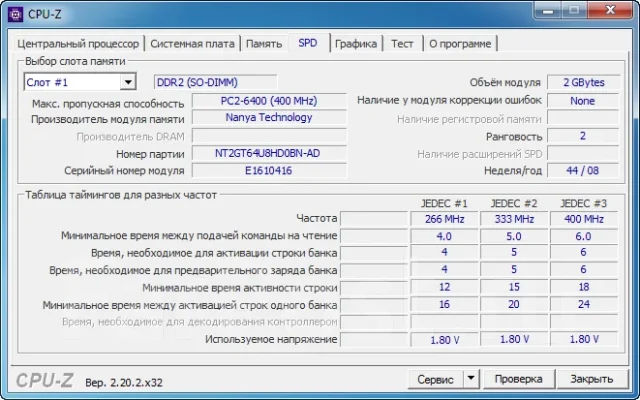This screenshot has height=400, width=640.
Task: Click the Сервис button
Action: (435, 379)
